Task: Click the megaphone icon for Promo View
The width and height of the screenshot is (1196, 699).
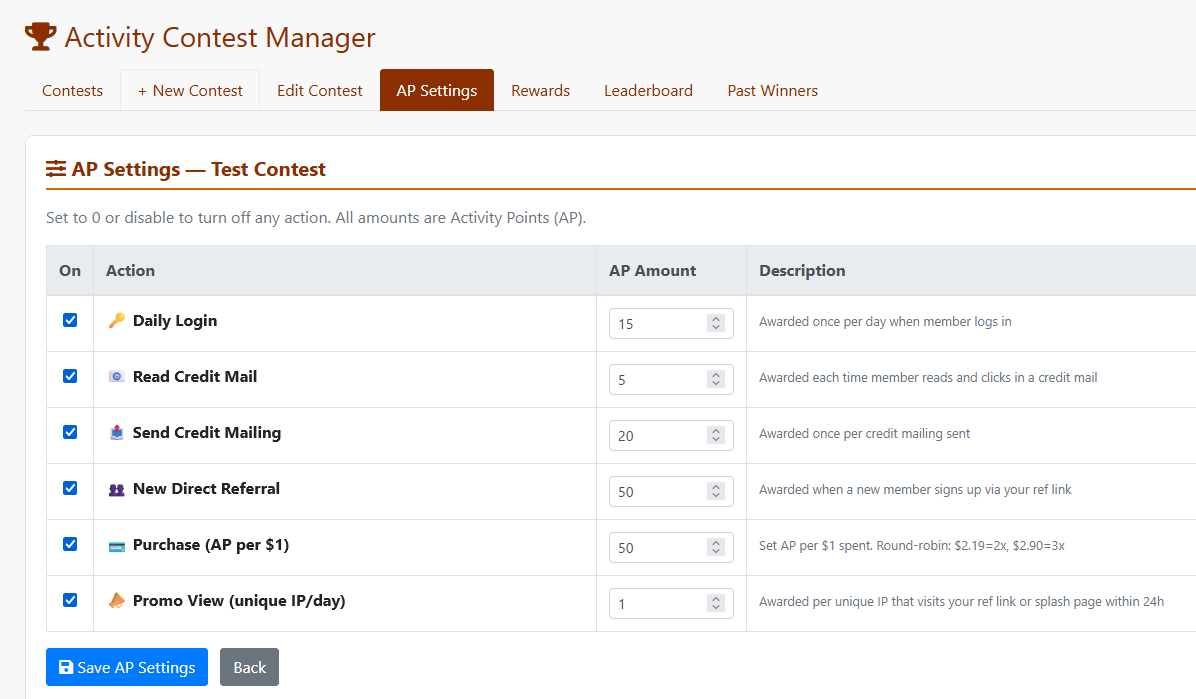Action: (117, 601)
